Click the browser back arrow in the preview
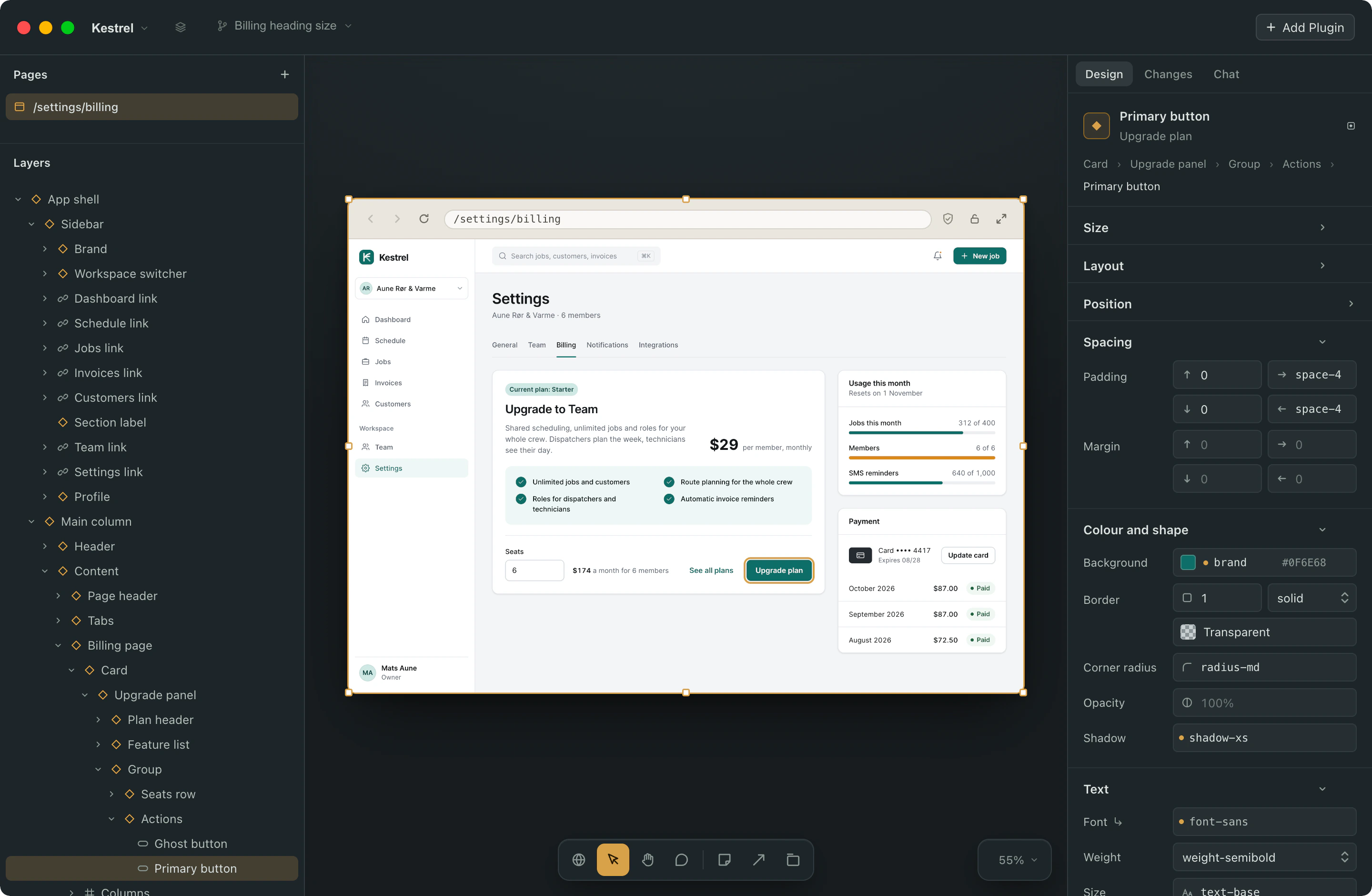 tap(371, 219)
